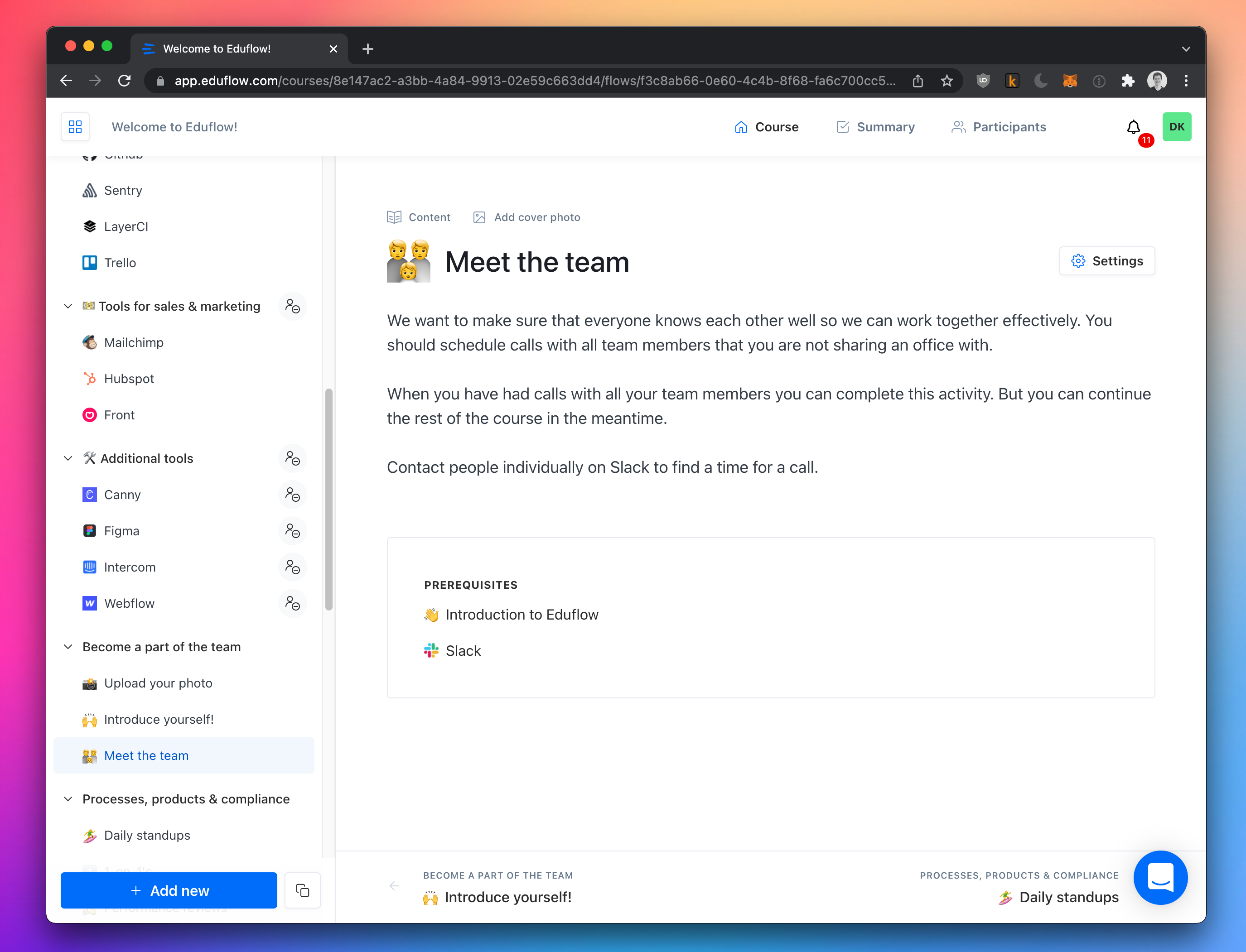This screenshot has height=952, width=1246.
Task: Select the Welcome to Eduflow browser tab
Action: 239,49
